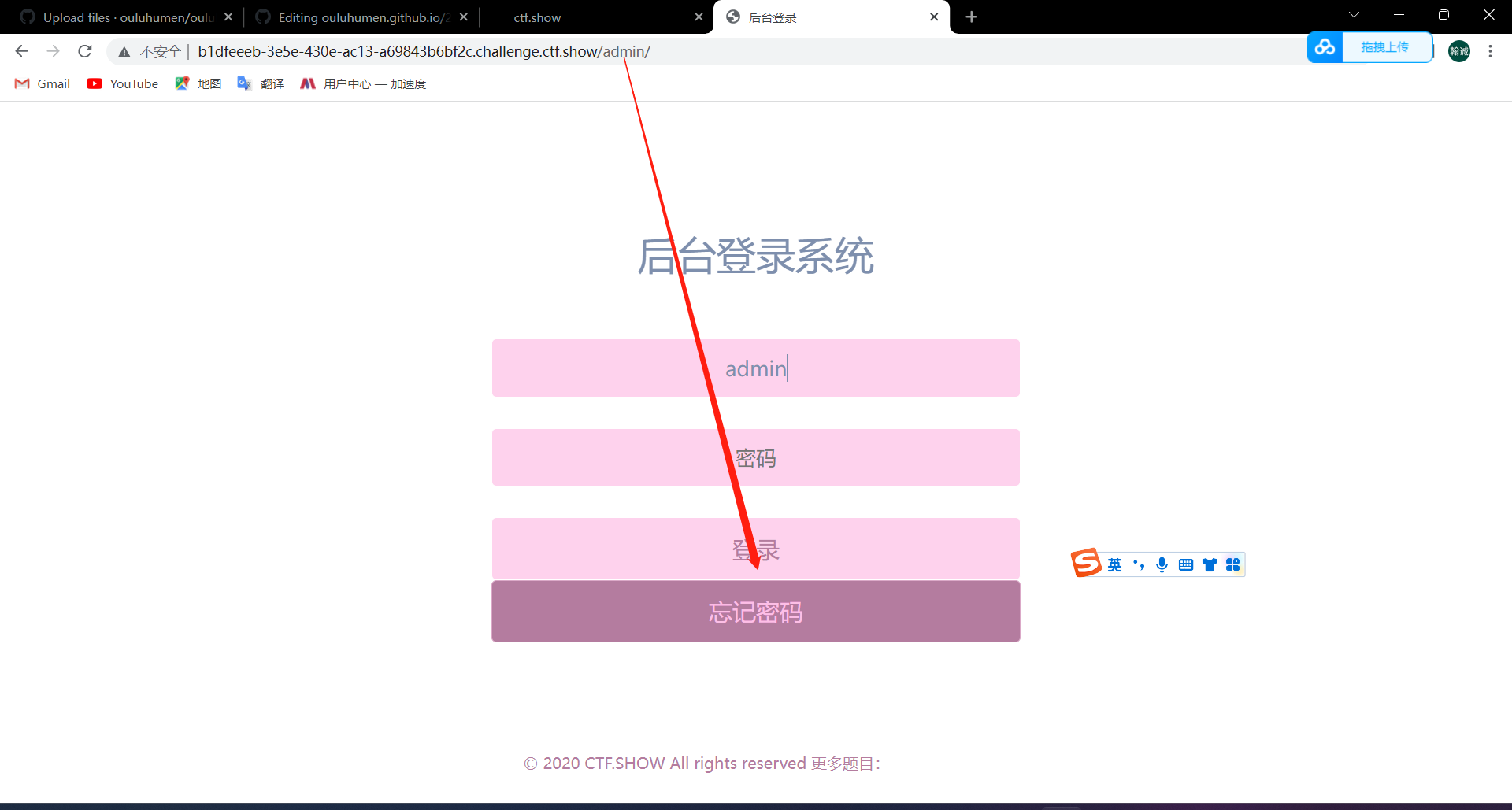Screen dimensions: 1512x810
Task: Navigate back using the back arrow
Action: tap(20, 51)
